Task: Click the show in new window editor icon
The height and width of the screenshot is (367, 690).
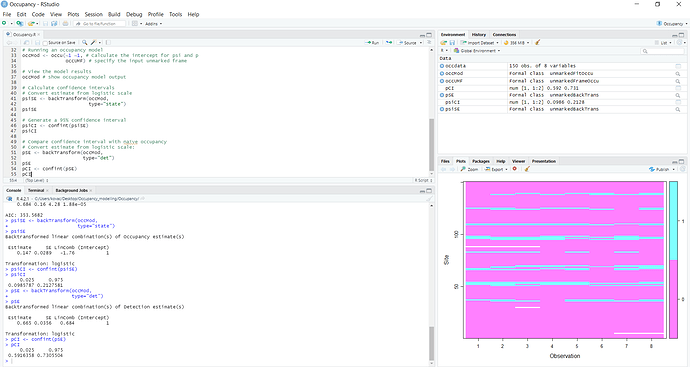Action: click(26, 43)
